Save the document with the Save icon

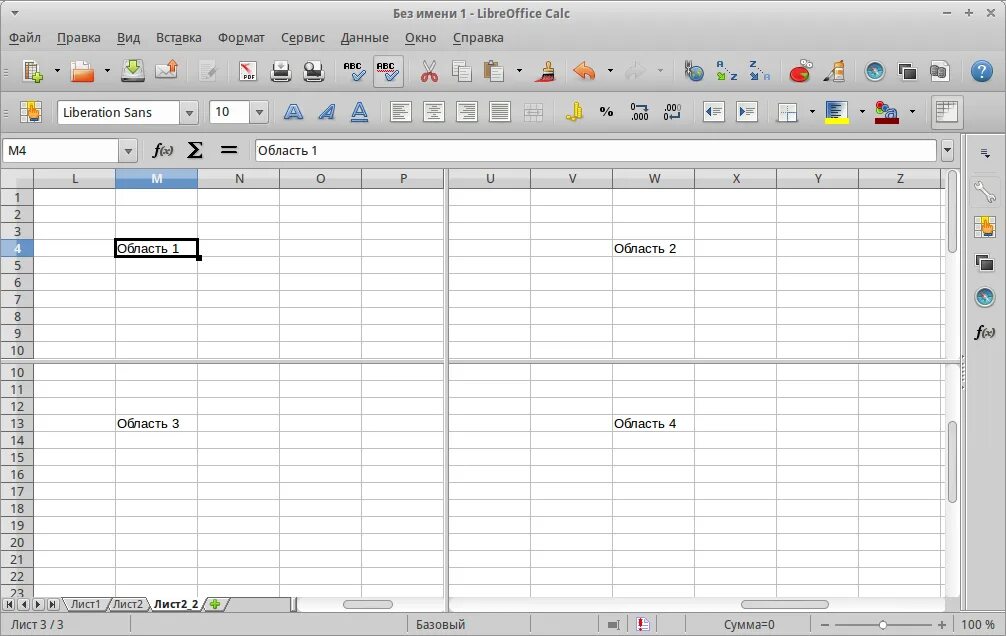point(133,71)
